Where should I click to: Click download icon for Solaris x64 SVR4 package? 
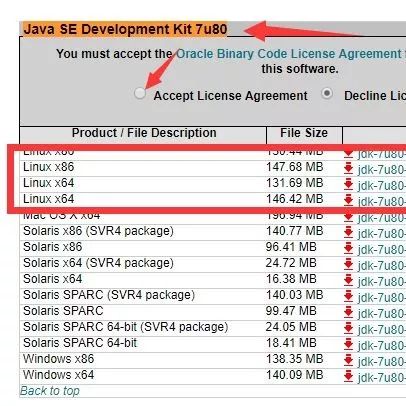tap(348, 264)
